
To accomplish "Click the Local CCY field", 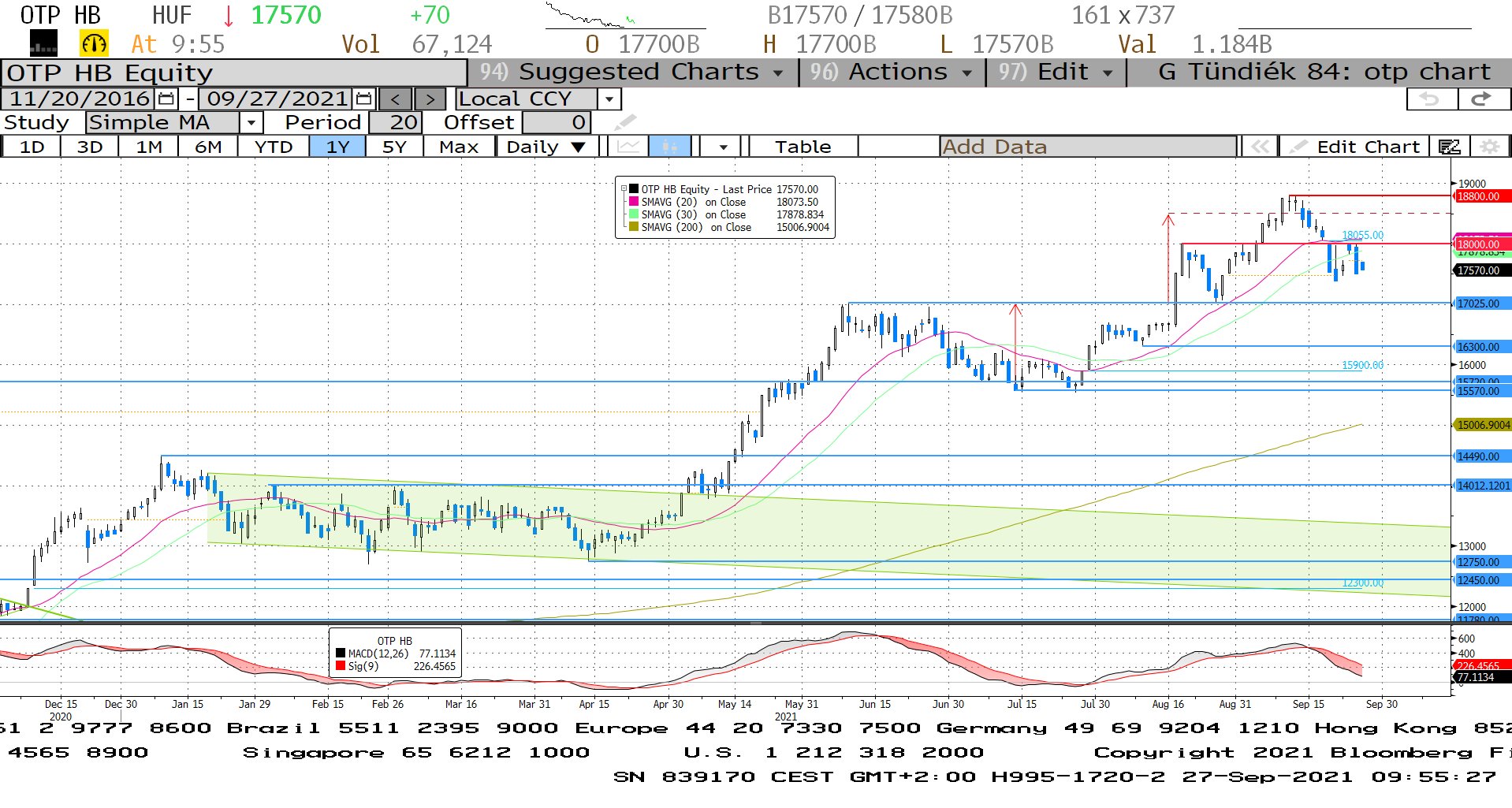I will [526, 99].
